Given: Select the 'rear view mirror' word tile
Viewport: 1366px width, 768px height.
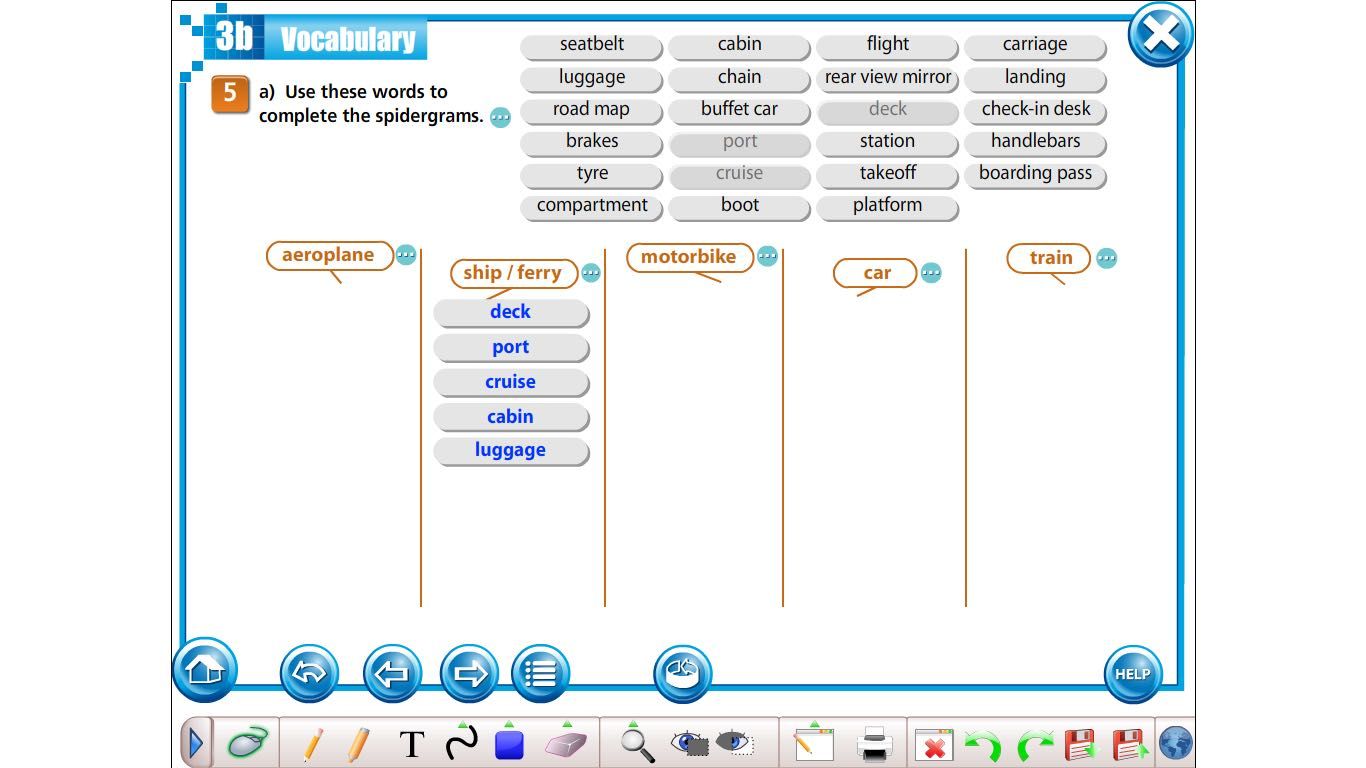Looking at the screenshot, I should coord(888,78).
